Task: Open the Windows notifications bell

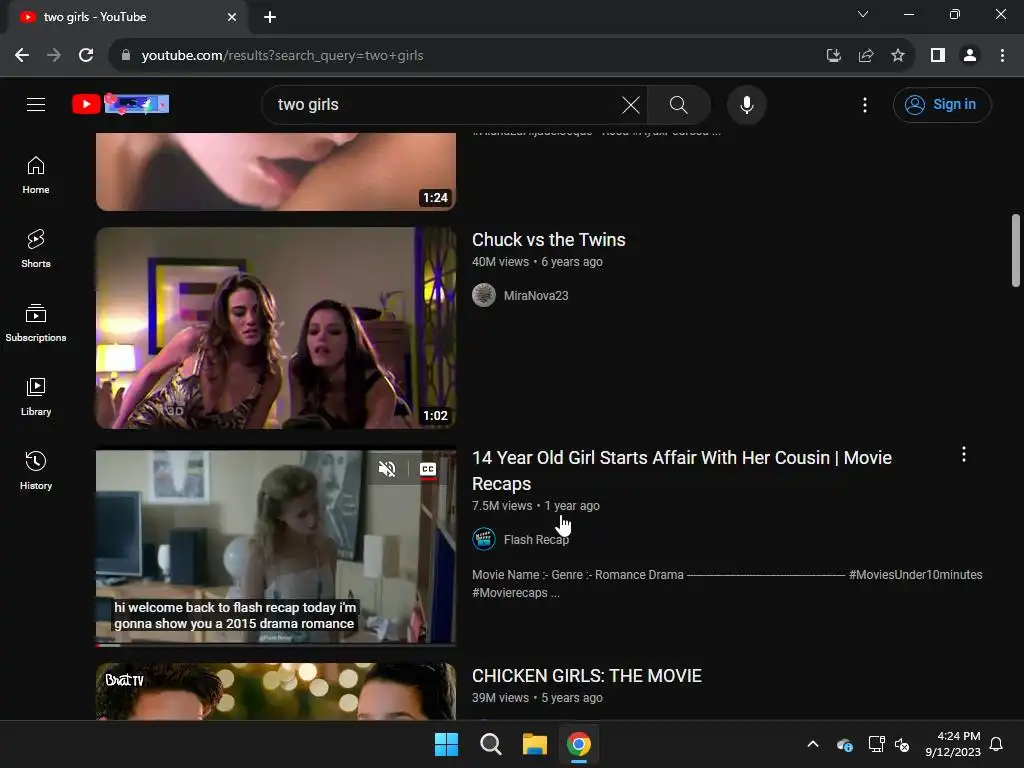Action: (997, 744)
